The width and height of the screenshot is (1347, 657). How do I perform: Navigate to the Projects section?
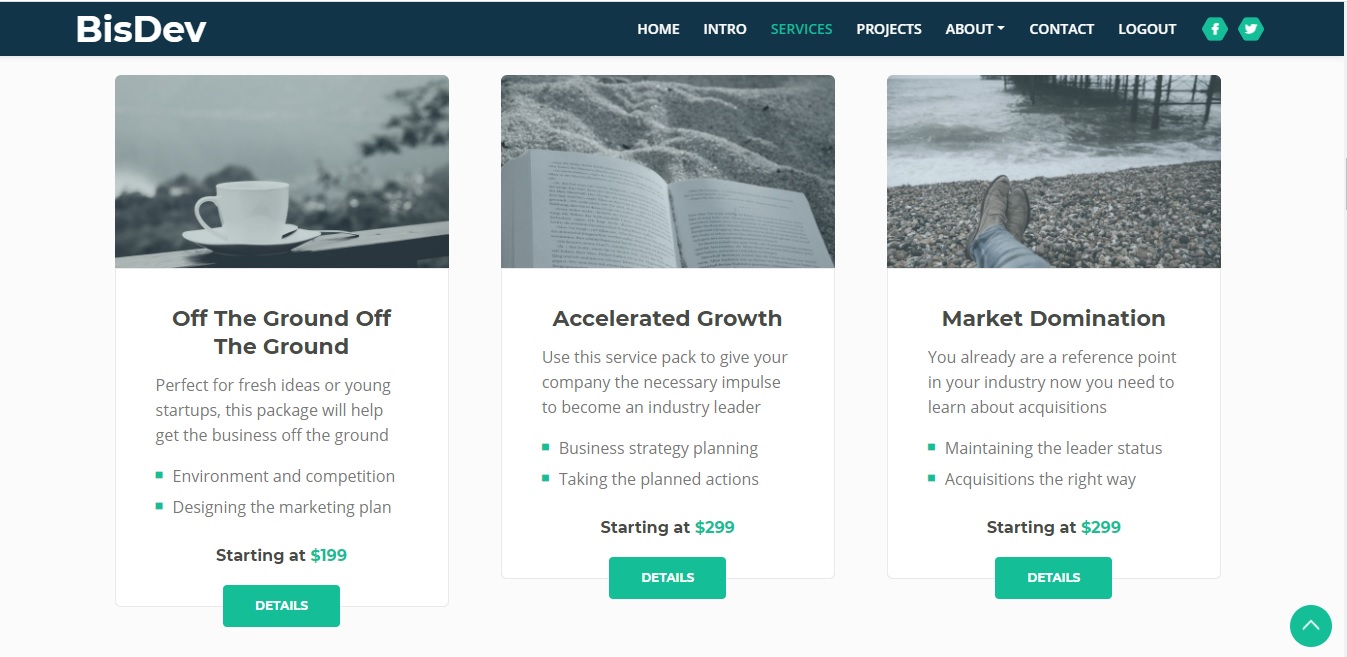[x=889, y=29]
